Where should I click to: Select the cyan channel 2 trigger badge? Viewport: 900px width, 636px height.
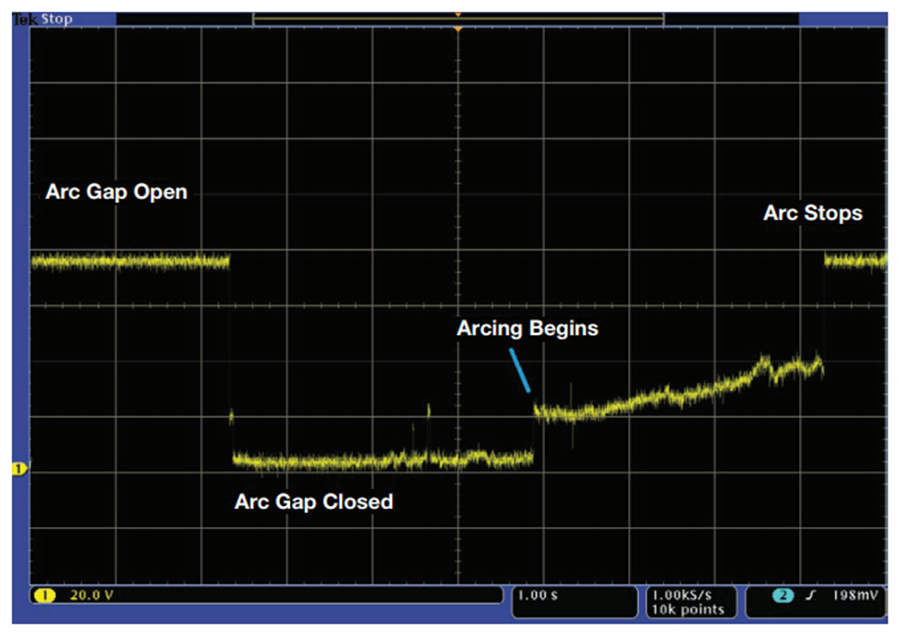tap(782, 595)
